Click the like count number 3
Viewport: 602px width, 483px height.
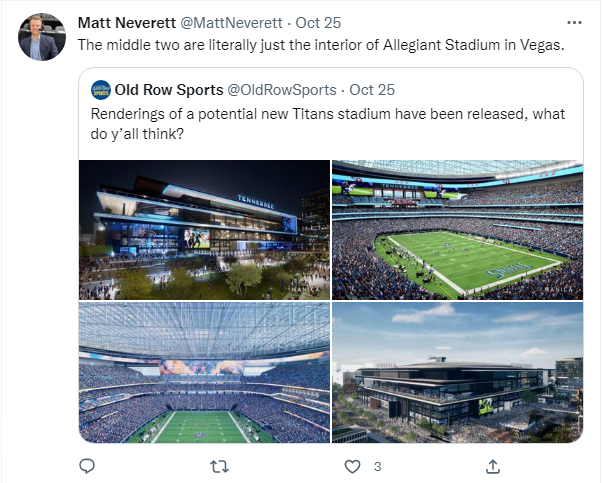click(377, 466)
